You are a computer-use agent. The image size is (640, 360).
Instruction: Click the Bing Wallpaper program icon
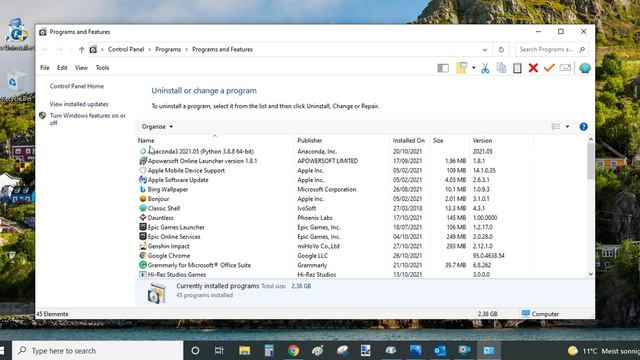coord(143,189)
